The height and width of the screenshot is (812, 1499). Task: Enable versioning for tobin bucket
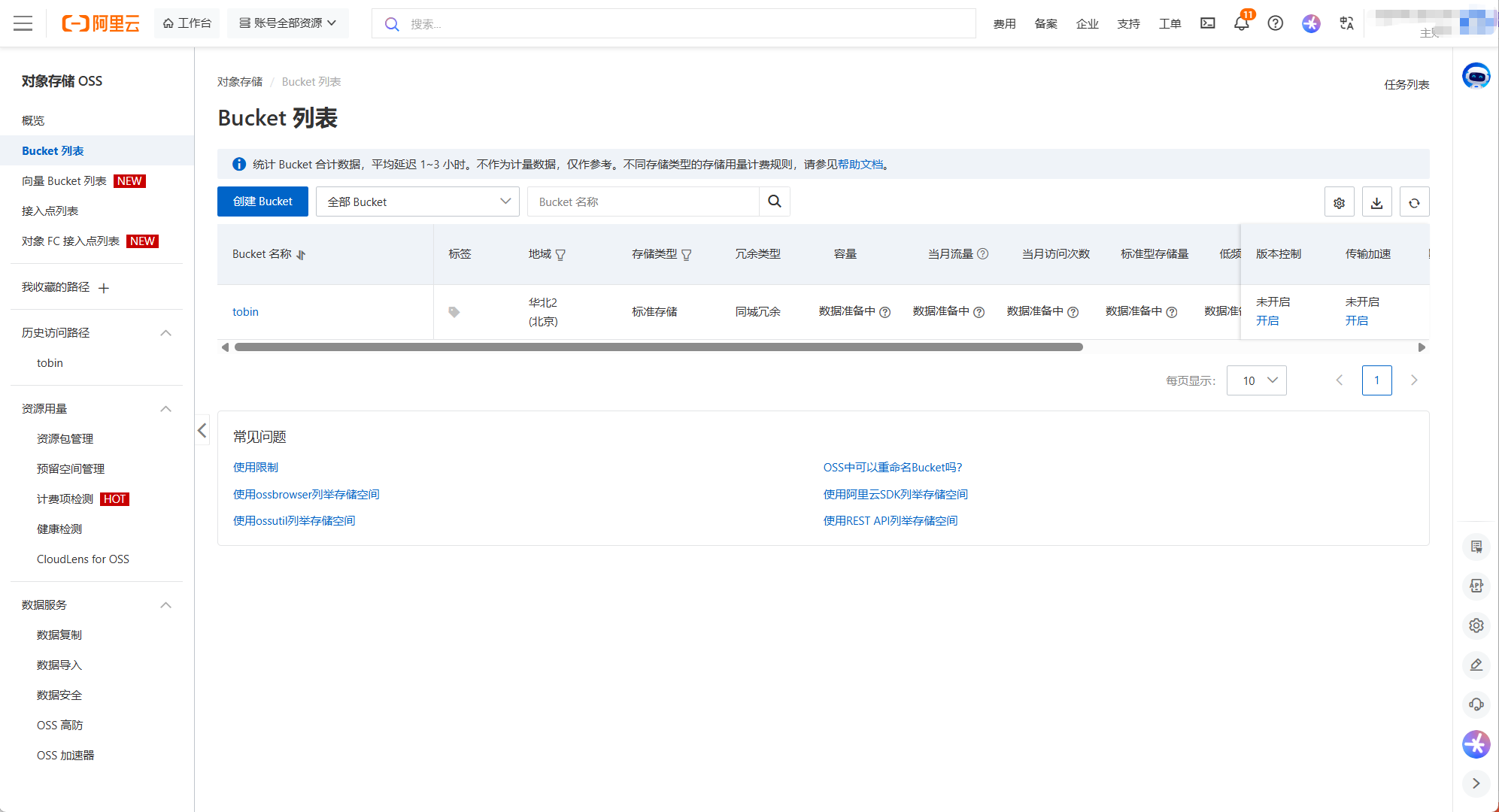tap(1267, 321)
